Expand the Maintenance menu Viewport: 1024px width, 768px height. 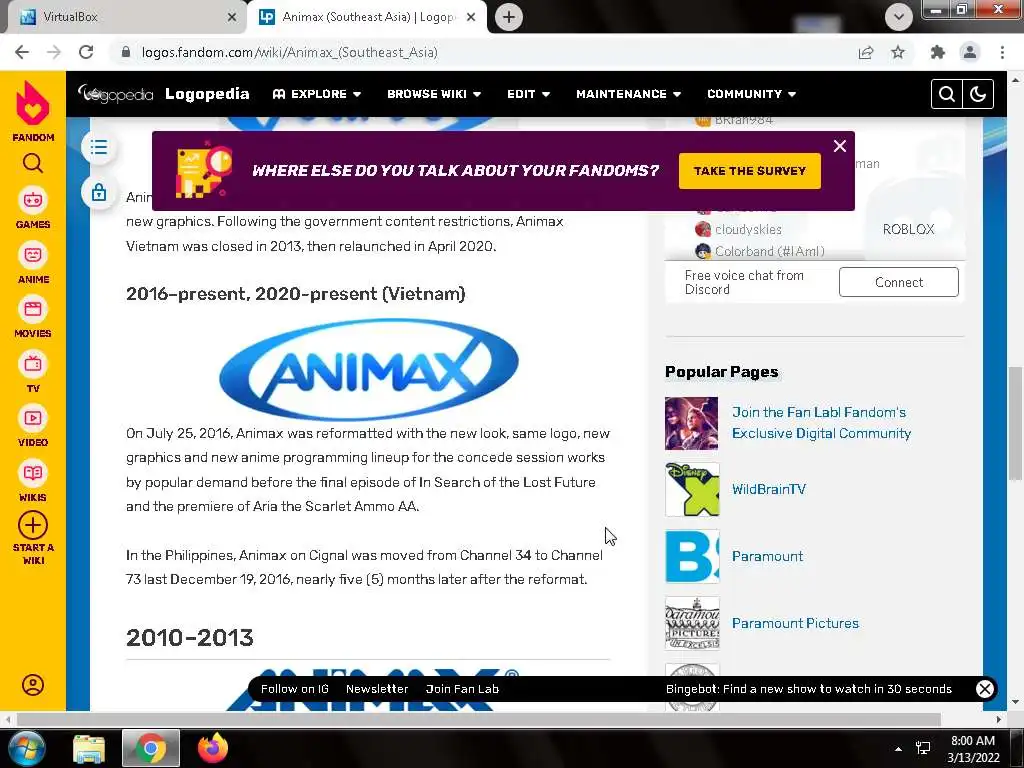628,94
